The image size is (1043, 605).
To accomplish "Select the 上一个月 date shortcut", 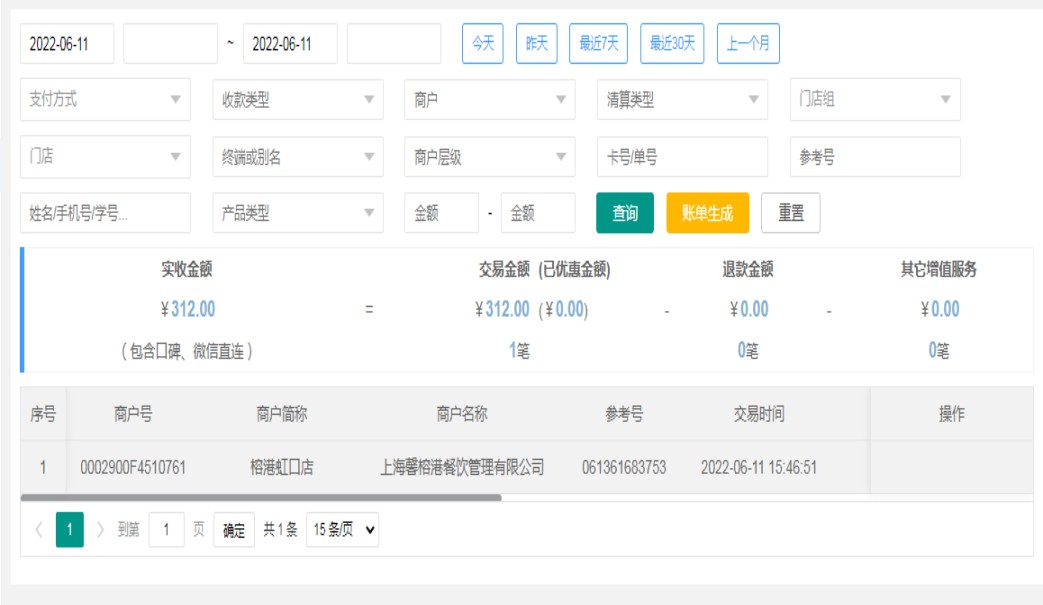I will (748, 44).
